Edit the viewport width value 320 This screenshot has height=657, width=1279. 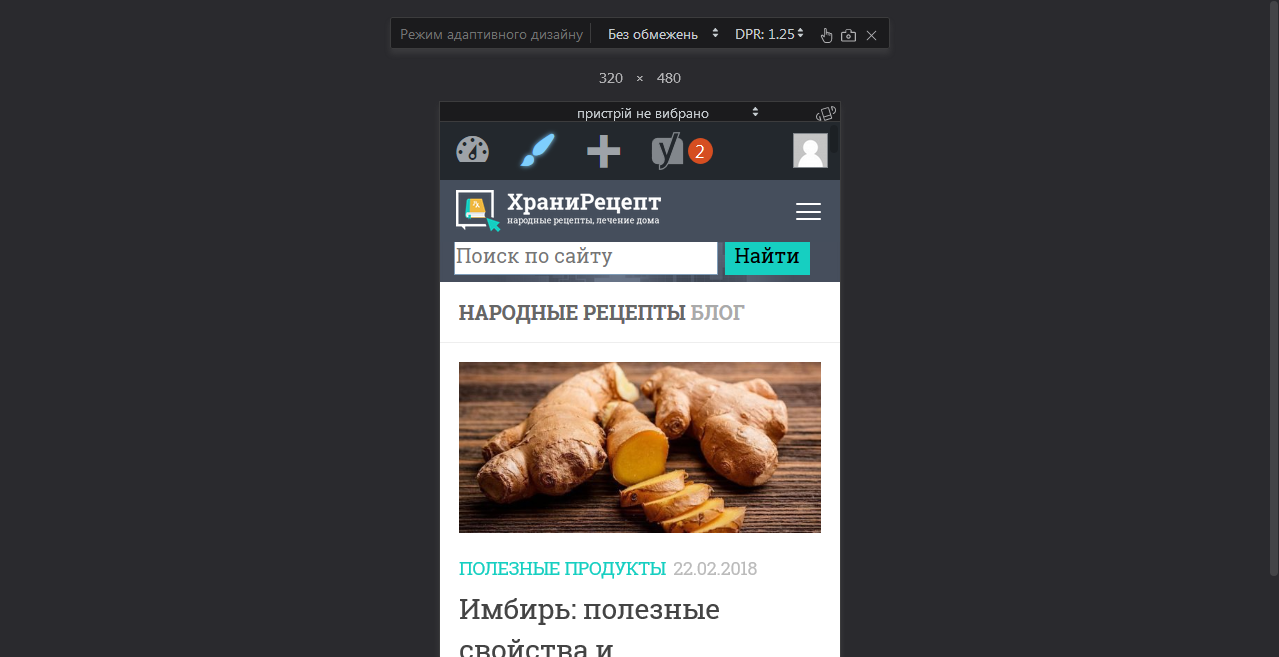click(x=611, y=78)
